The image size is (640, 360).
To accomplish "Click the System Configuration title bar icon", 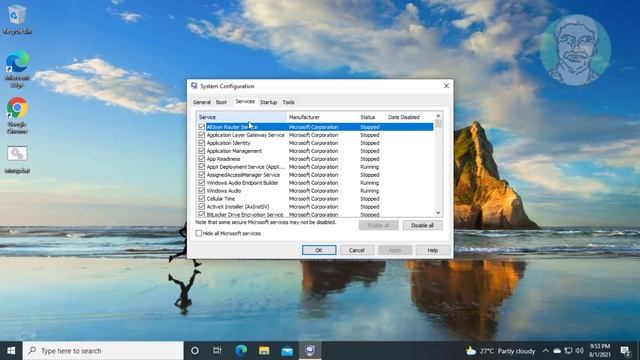I will click(x=194, y=86).
